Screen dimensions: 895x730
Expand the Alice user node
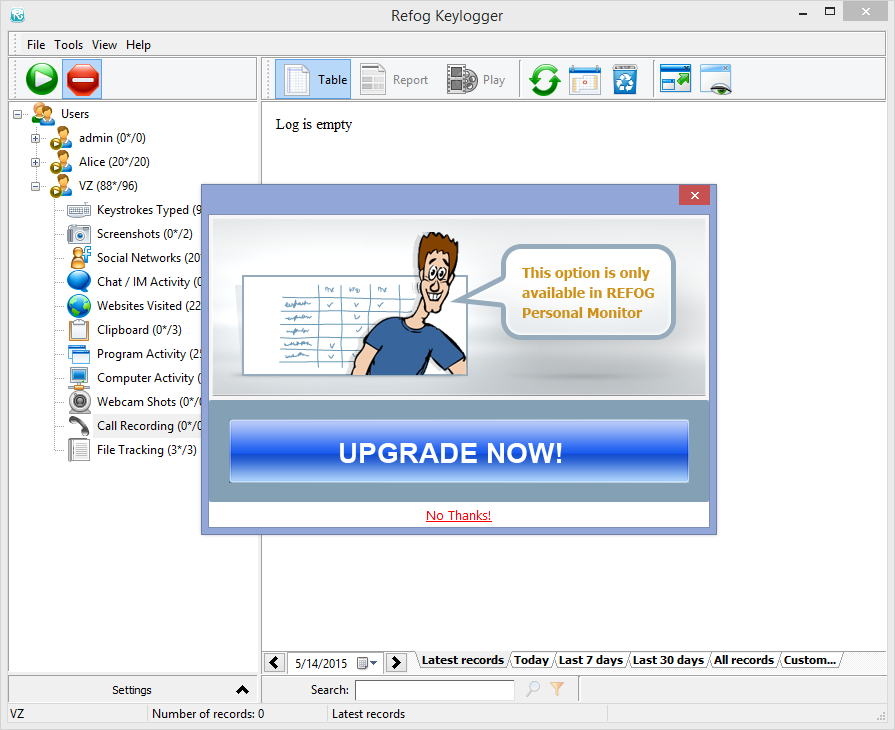tap(35, 162)
